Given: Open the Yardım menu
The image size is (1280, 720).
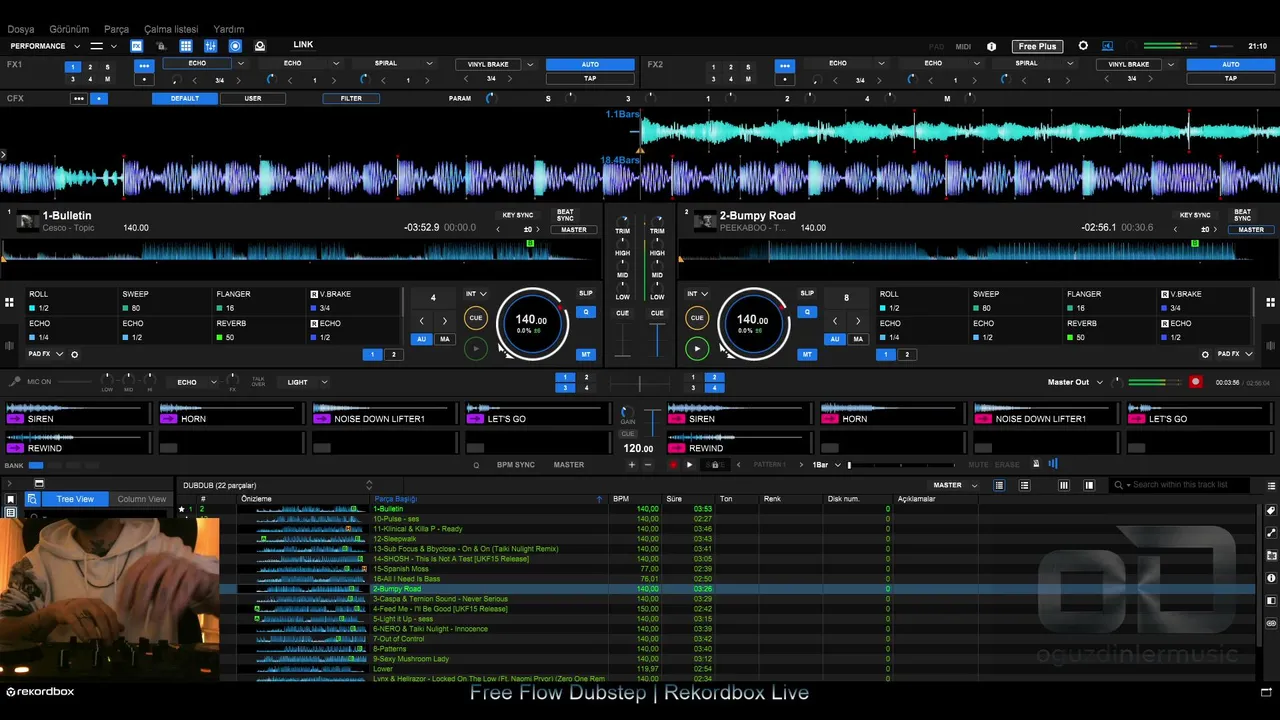Looking at the screenshot, I should point(229,29).
